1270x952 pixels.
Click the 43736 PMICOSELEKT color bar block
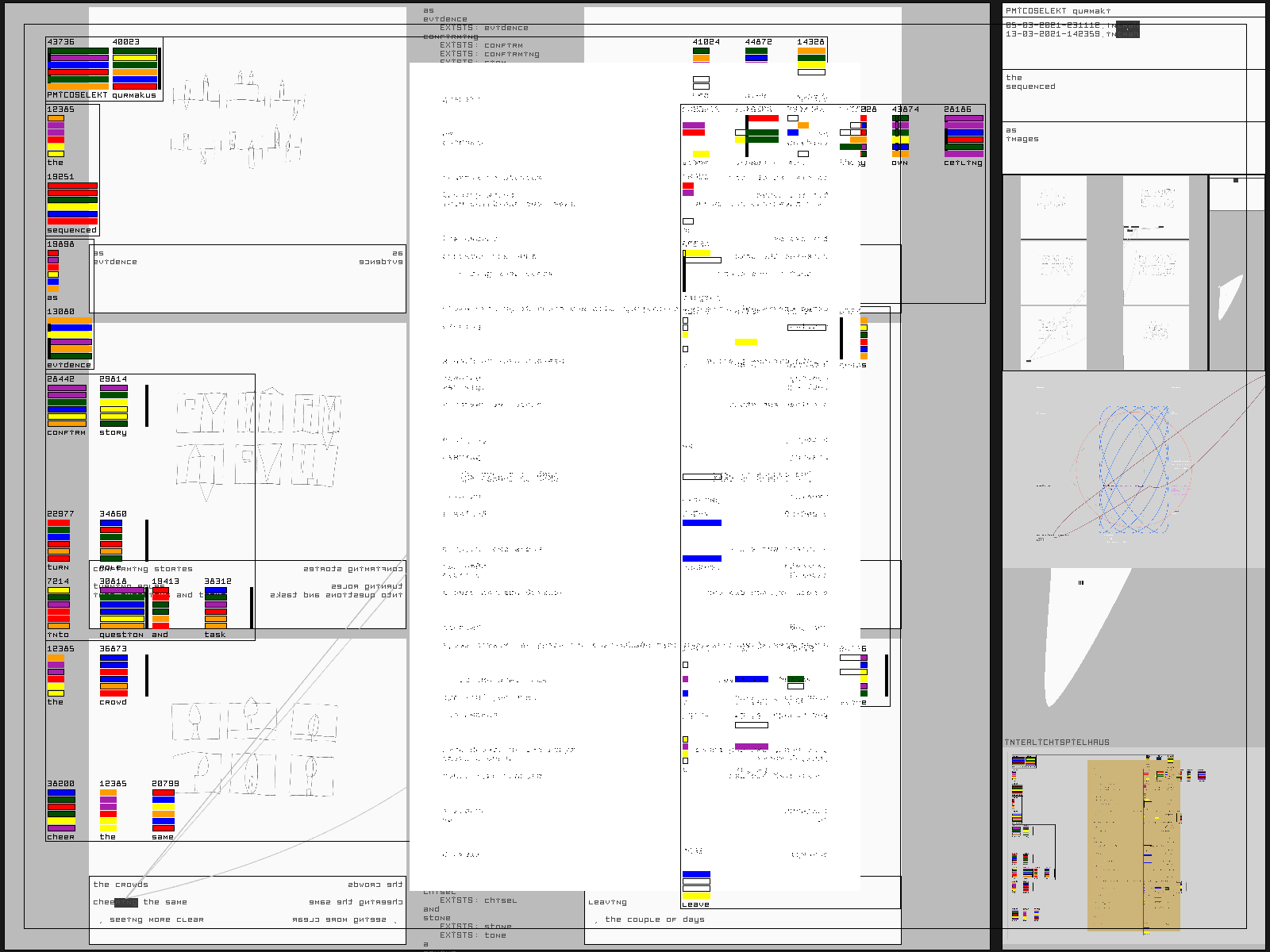(x=78, y=69)
